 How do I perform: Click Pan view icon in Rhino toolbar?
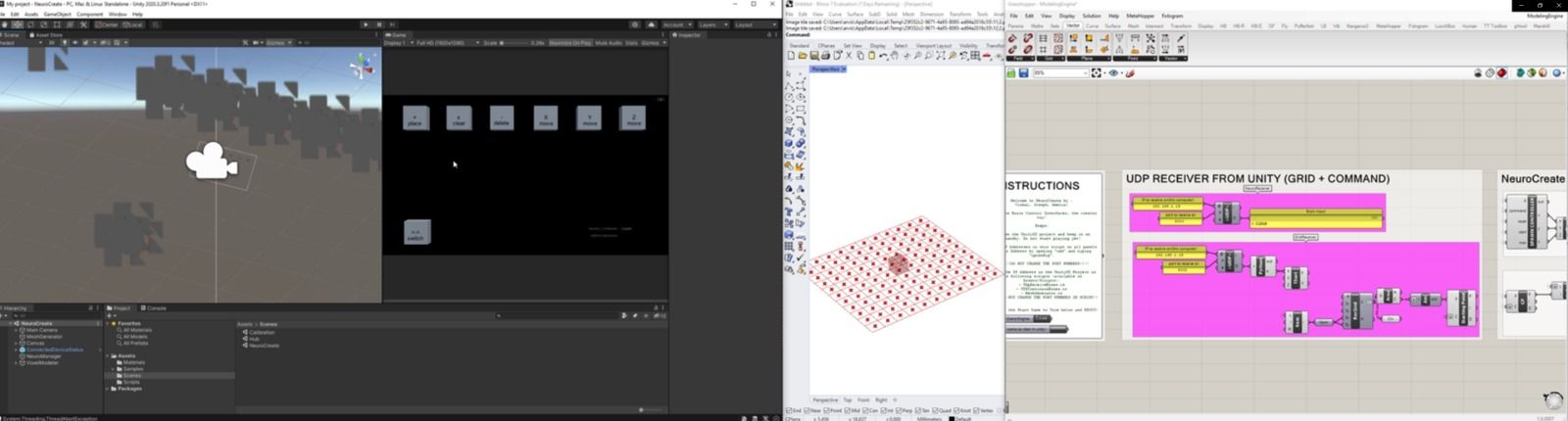pos(895,56)
